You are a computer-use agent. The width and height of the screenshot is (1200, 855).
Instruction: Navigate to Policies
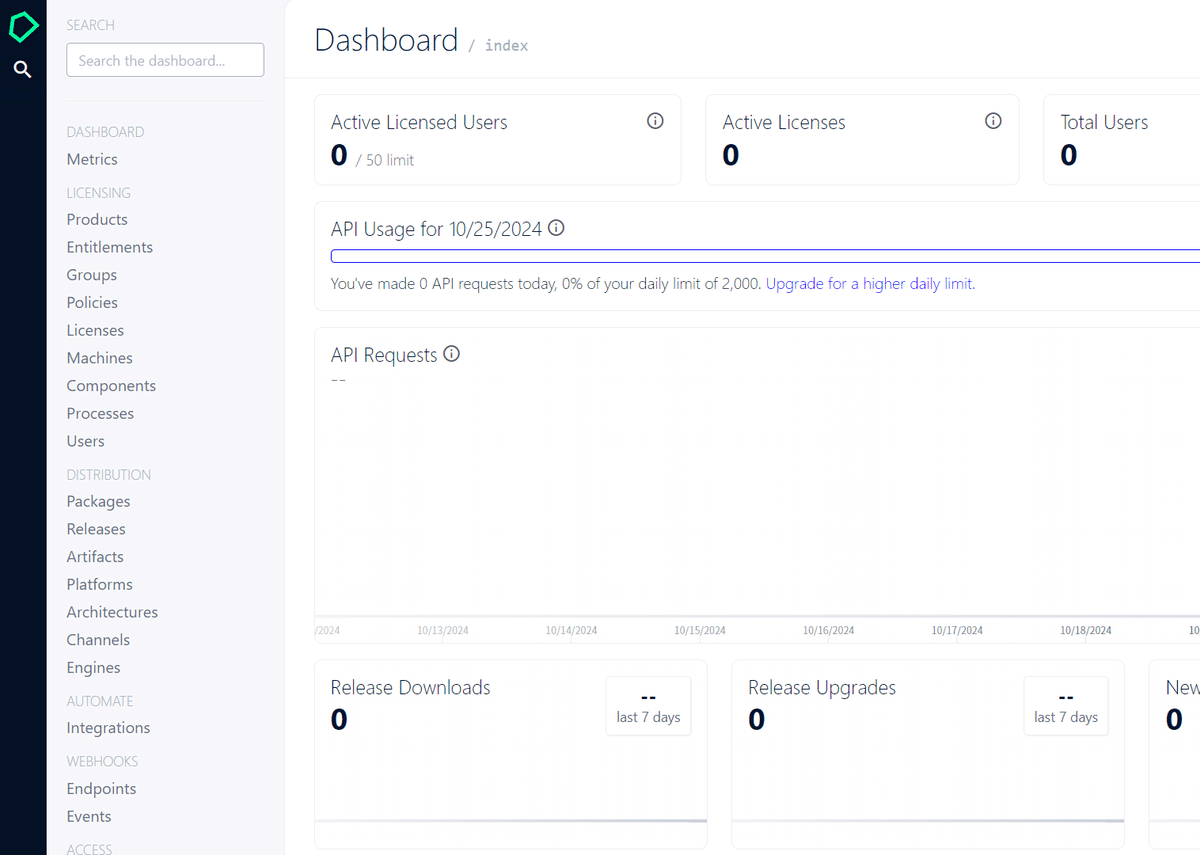pyautogui.click(x=92, y=302)
